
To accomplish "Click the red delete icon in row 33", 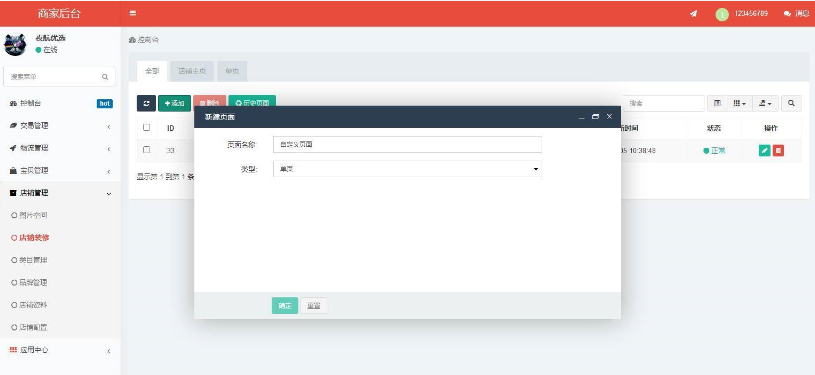I will pos(778,151).
